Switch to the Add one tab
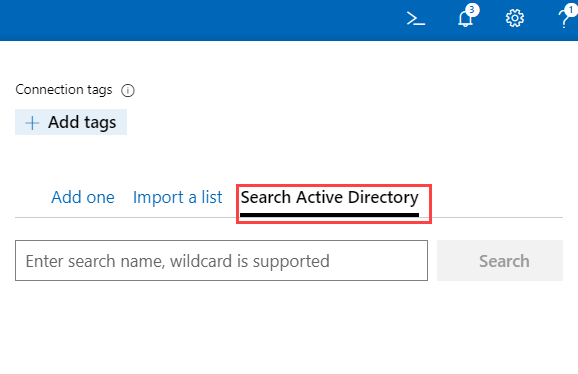This screenshot has width=578, height=374. 83,197
